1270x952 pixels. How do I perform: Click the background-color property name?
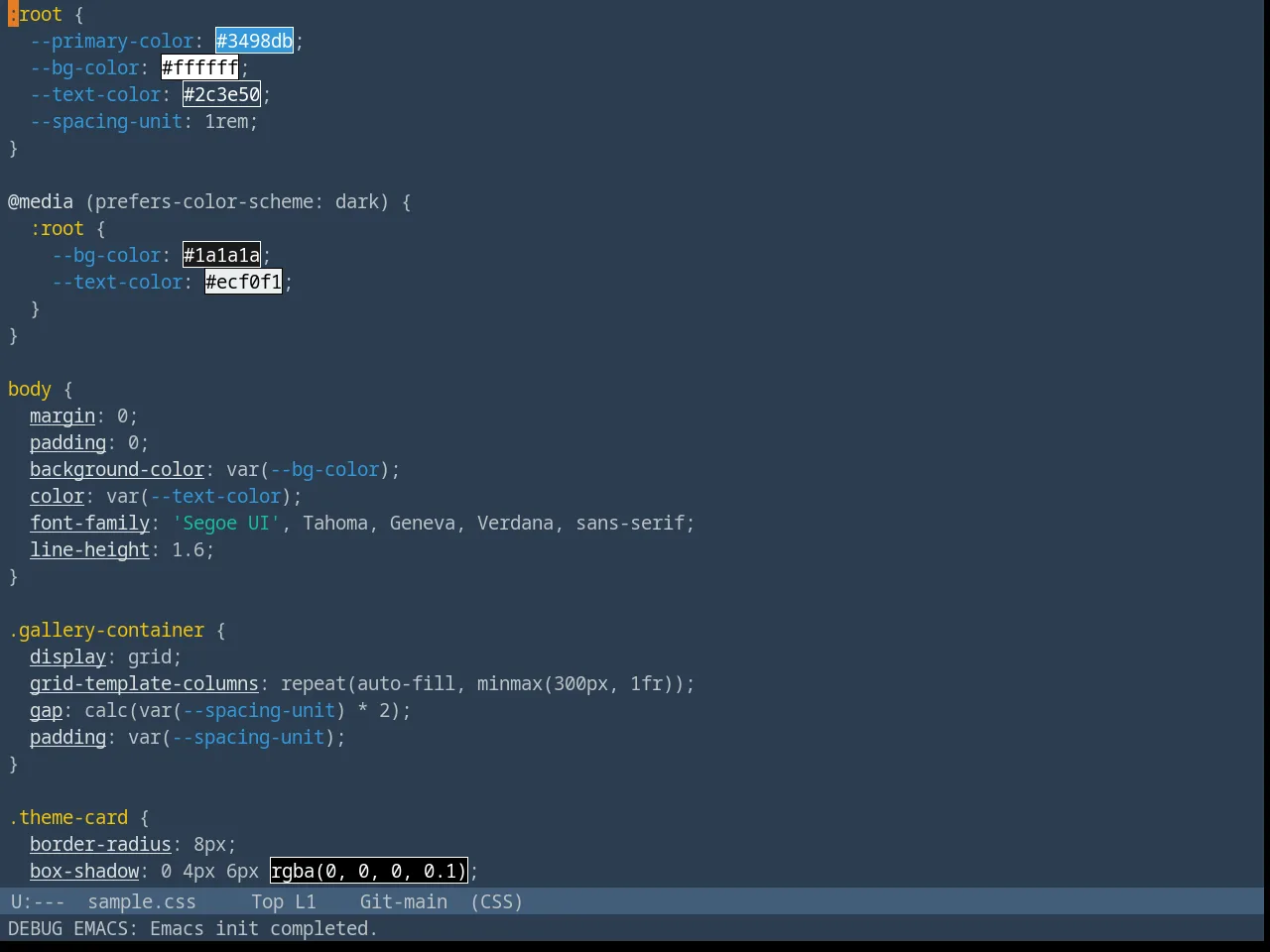117,469
